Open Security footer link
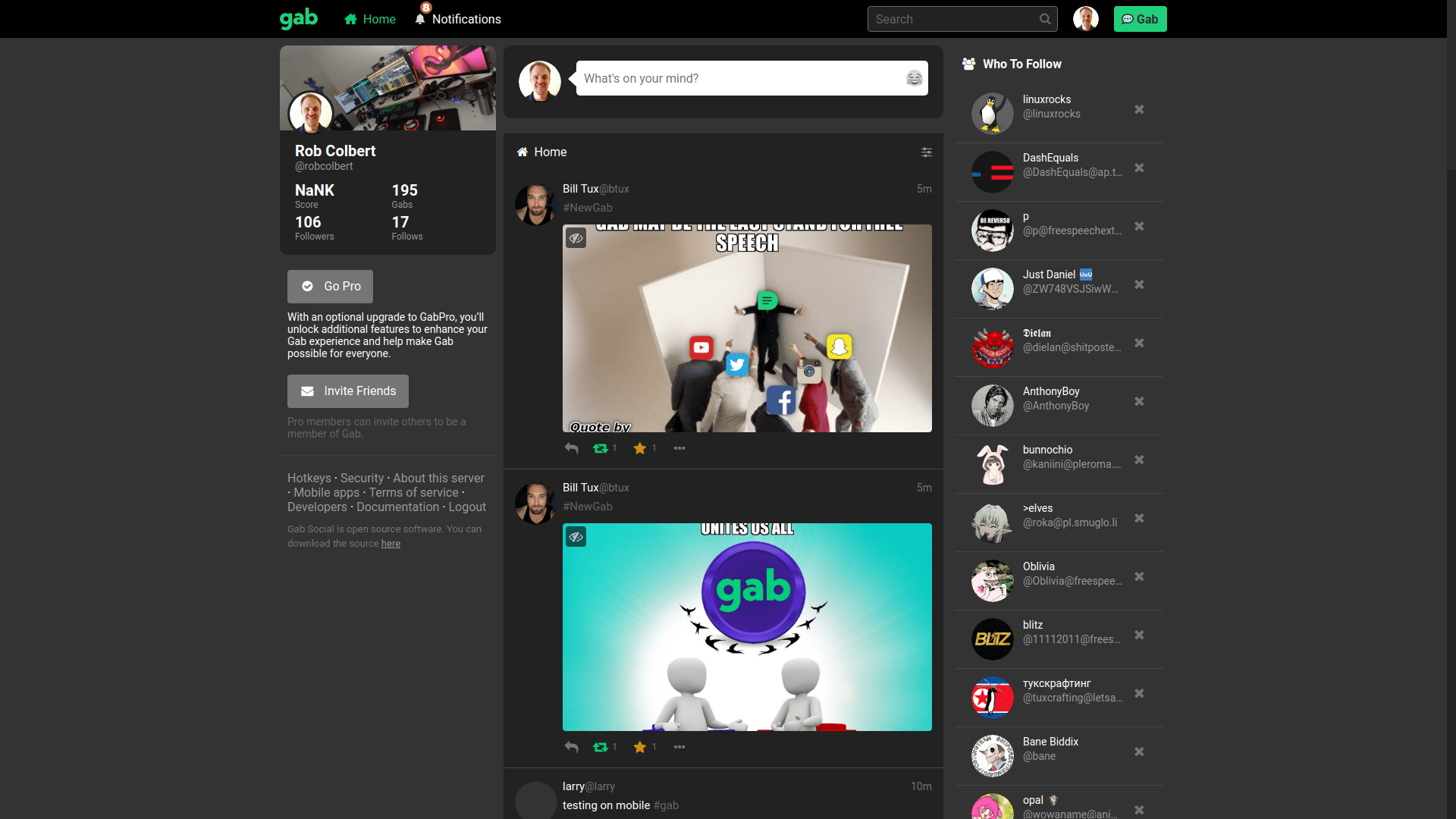 point(362,478)
